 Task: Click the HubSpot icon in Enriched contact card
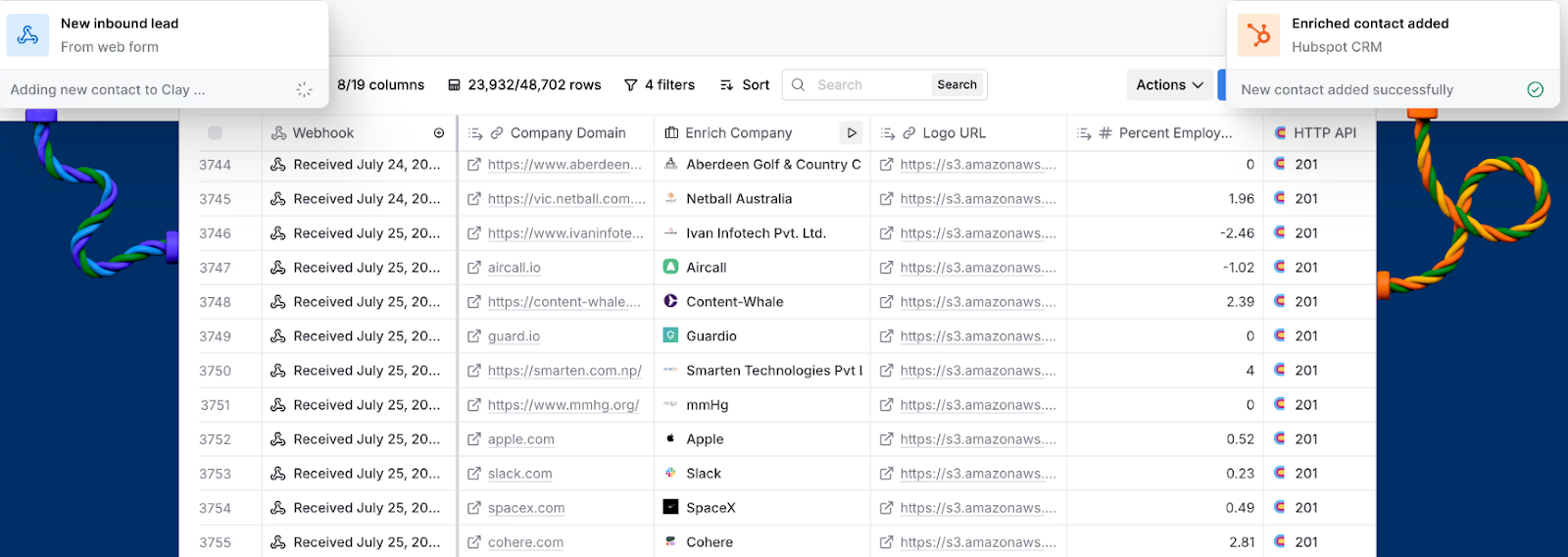(1258, 35)
